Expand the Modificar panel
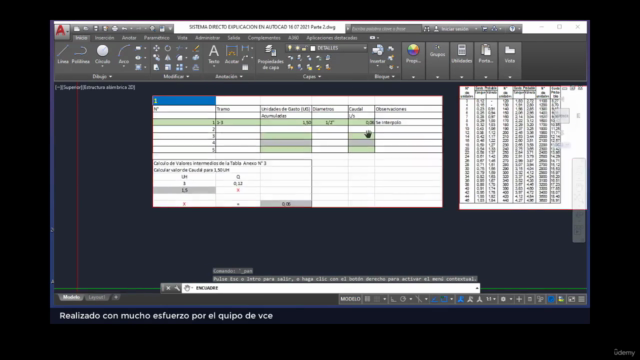Screen dimensions: 640x360 click(x=176, y=76)
